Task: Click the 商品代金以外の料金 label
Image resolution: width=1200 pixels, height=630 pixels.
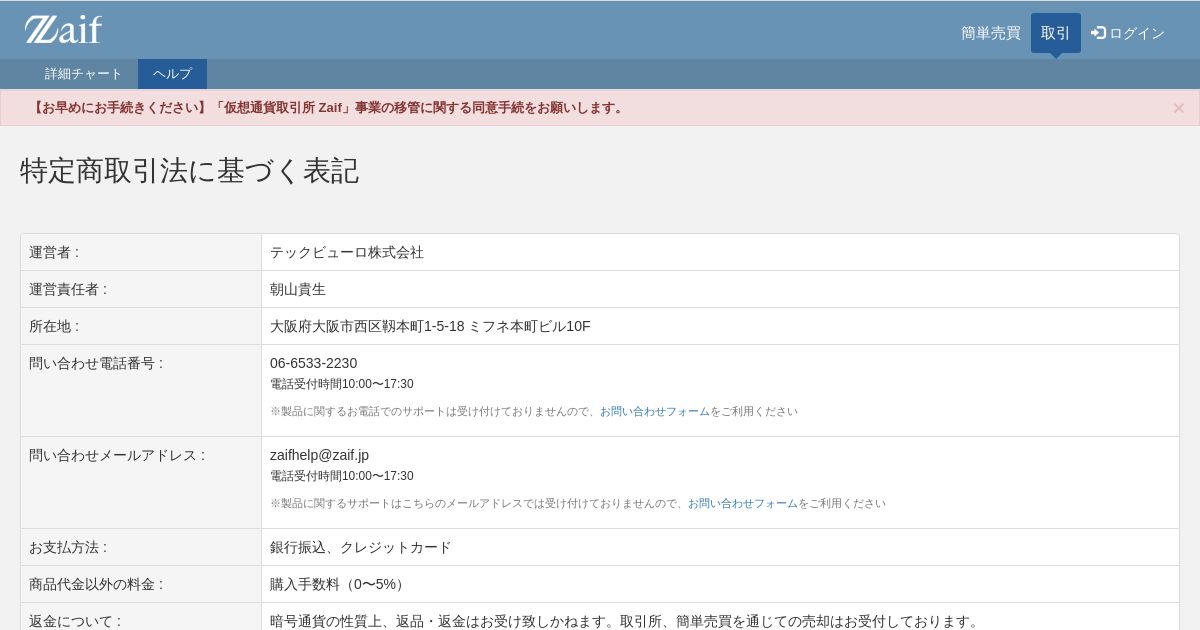Action: point(96,584)
